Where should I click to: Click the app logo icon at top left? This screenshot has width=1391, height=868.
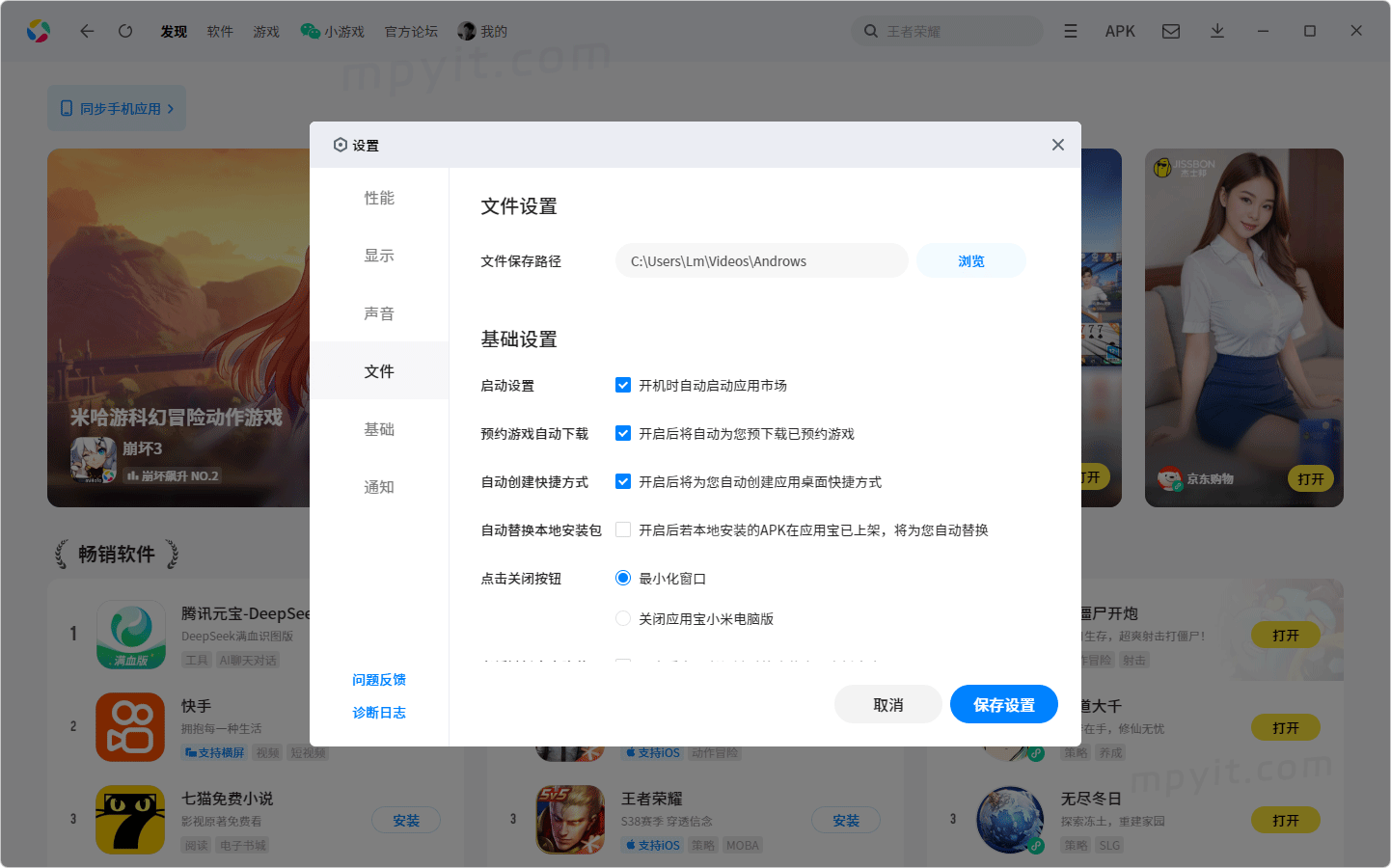[39, 31]
